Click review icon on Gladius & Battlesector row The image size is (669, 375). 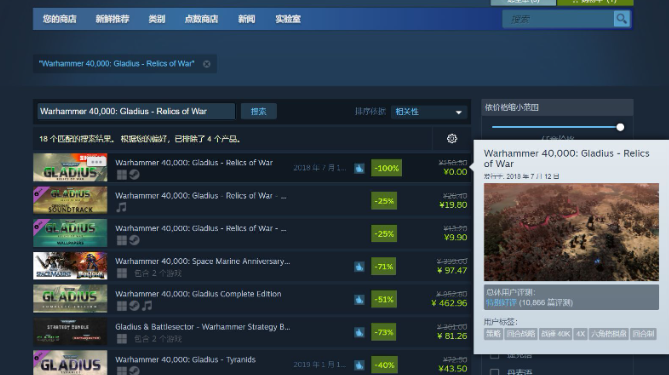click(359, 332)
